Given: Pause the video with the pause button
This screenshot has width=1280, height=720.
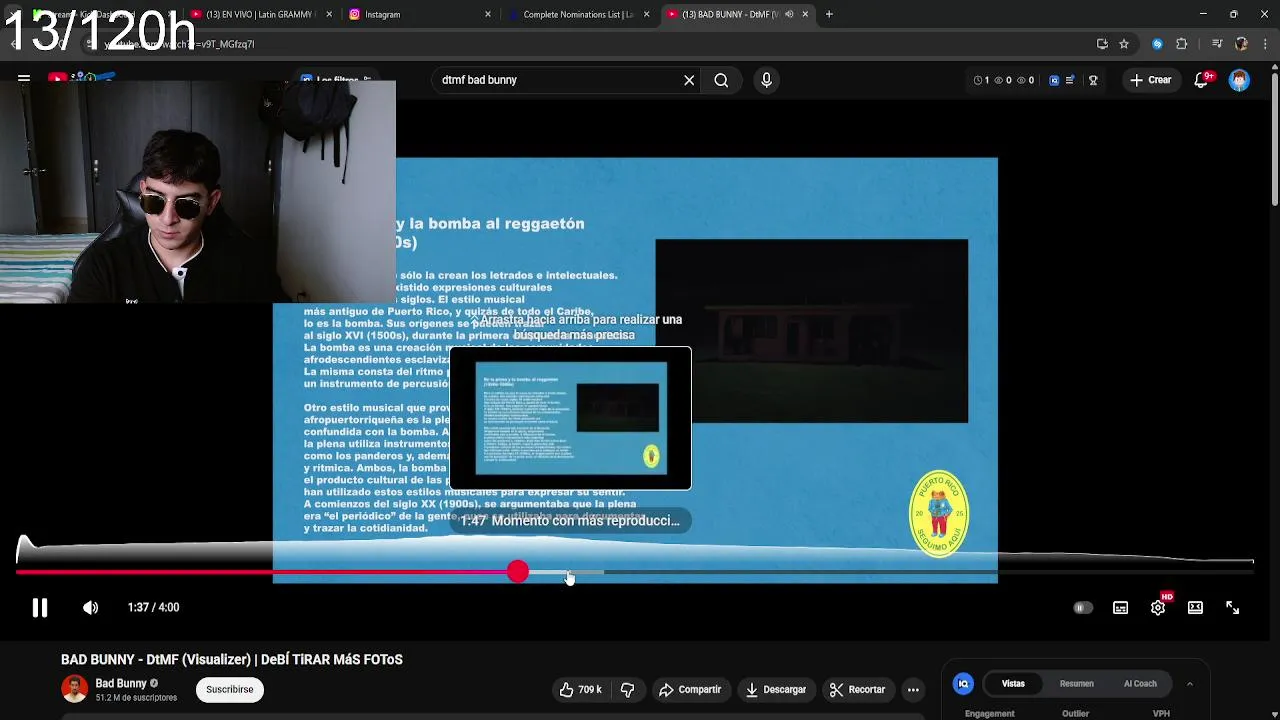Looking at the screenshot, I should pyautogui.click(x=40, y=608).
